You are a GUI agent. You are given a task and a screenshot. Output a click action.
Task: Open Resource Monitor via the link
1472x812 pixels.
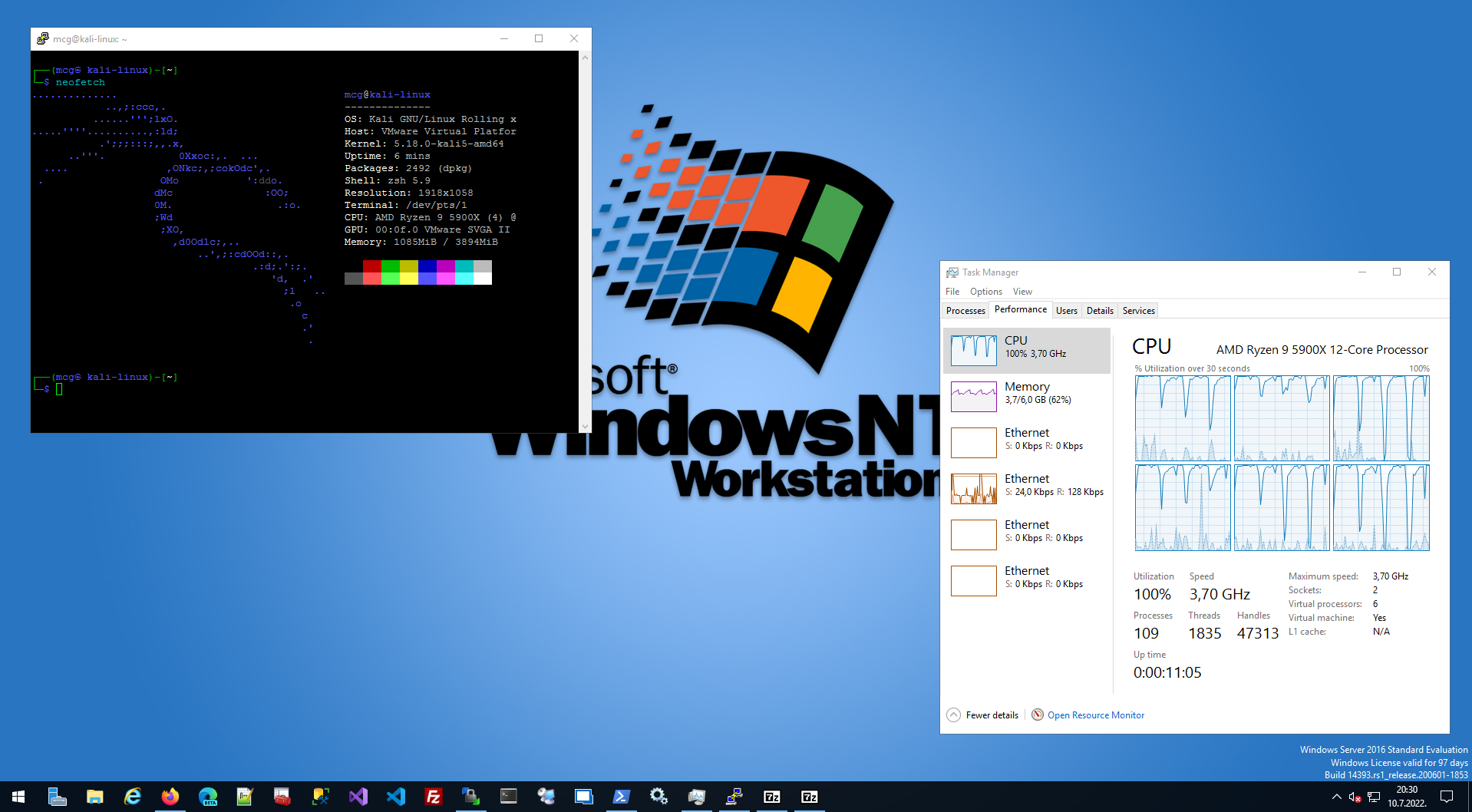pyautogui.click(x=1096, y=715)
